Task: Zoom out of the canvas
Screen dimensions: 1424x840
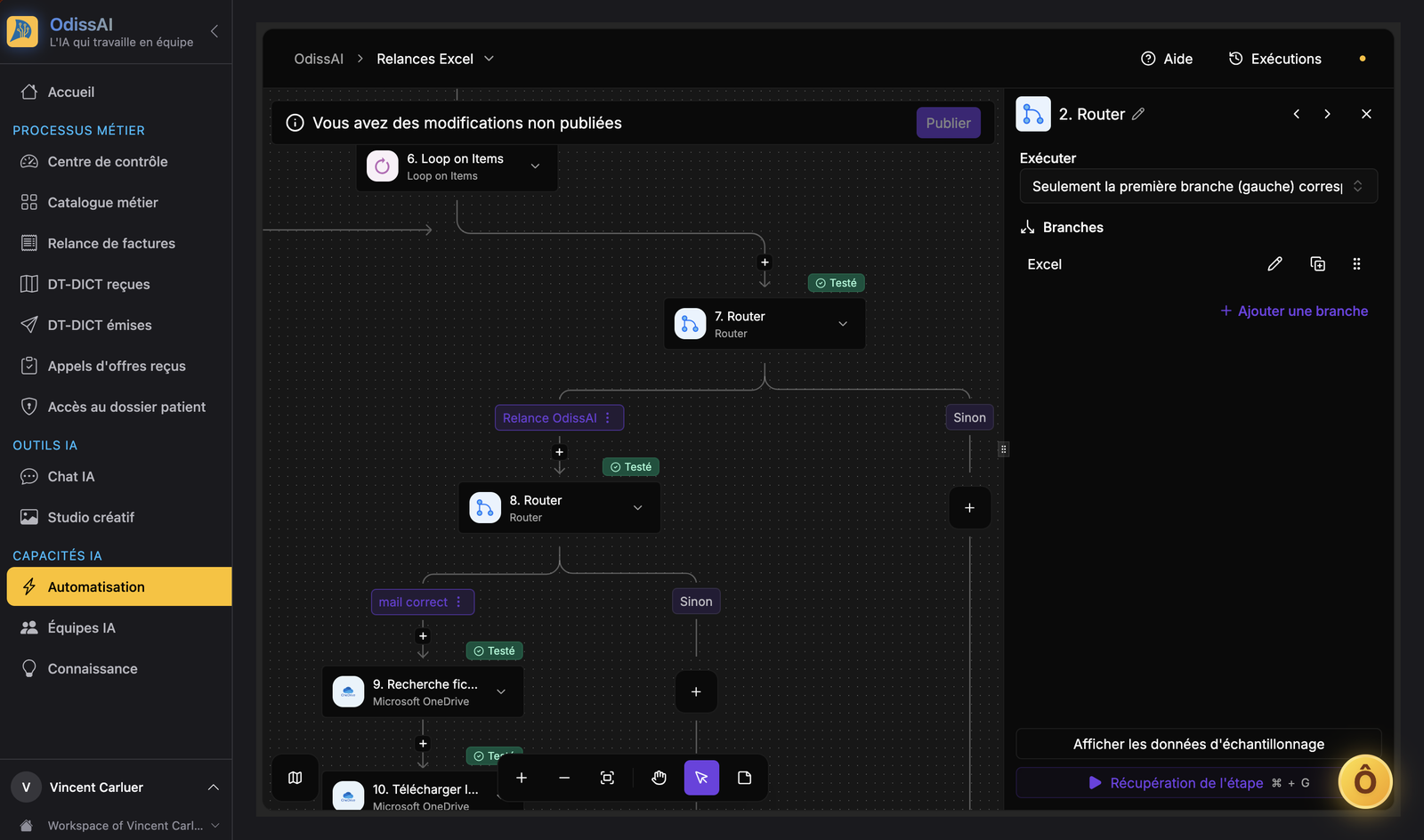Action: [564, 778]
